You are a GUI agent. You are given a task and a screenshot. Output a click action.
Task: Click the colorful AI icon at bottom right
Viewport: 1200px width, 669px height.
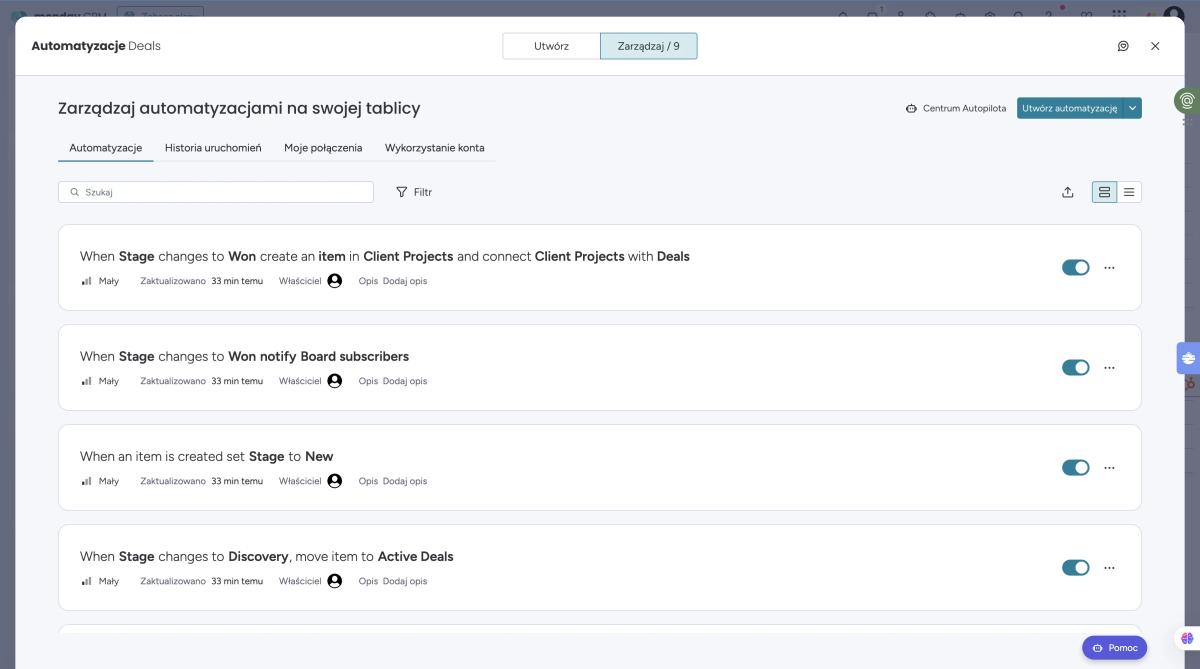click(x=1187, y=638)
